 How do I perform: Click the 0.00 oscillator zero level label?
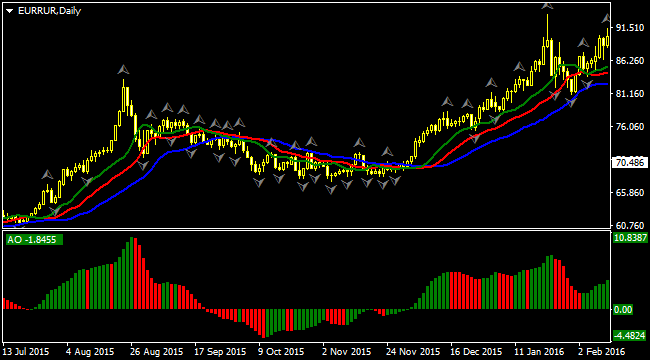(623, 309)
